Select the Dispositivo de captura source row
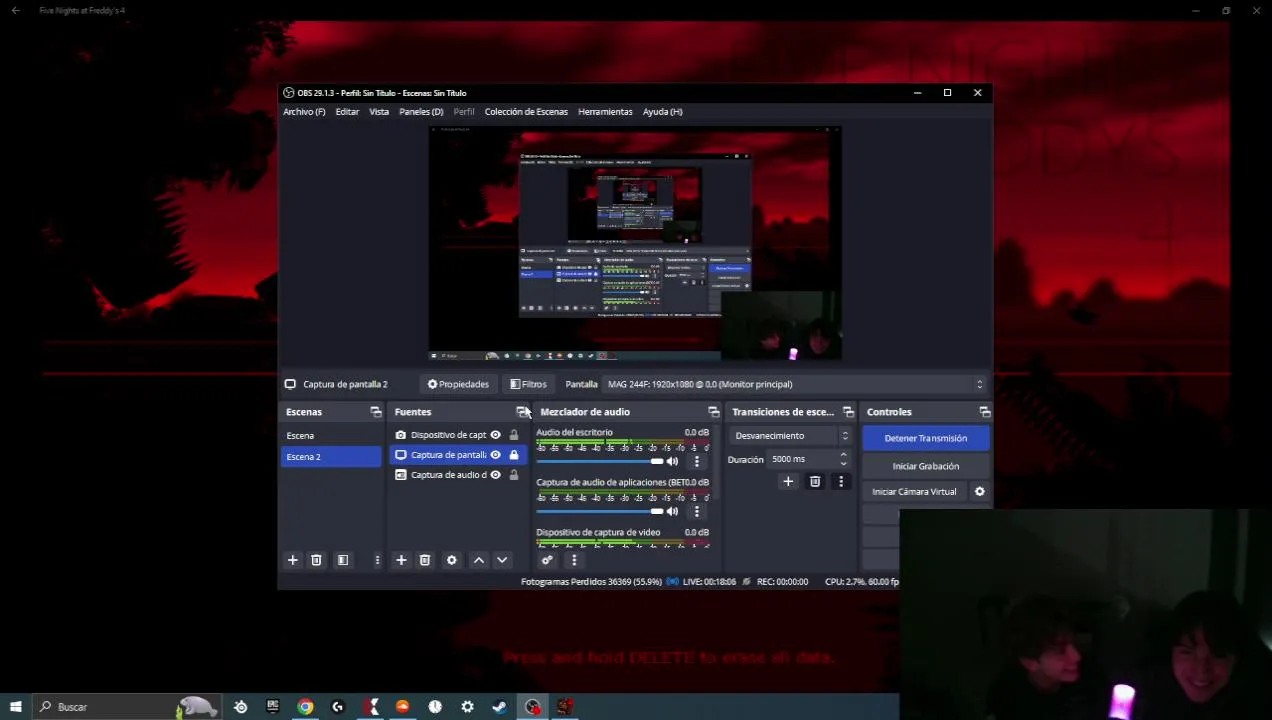1272x720 pixels. point(458,435)
